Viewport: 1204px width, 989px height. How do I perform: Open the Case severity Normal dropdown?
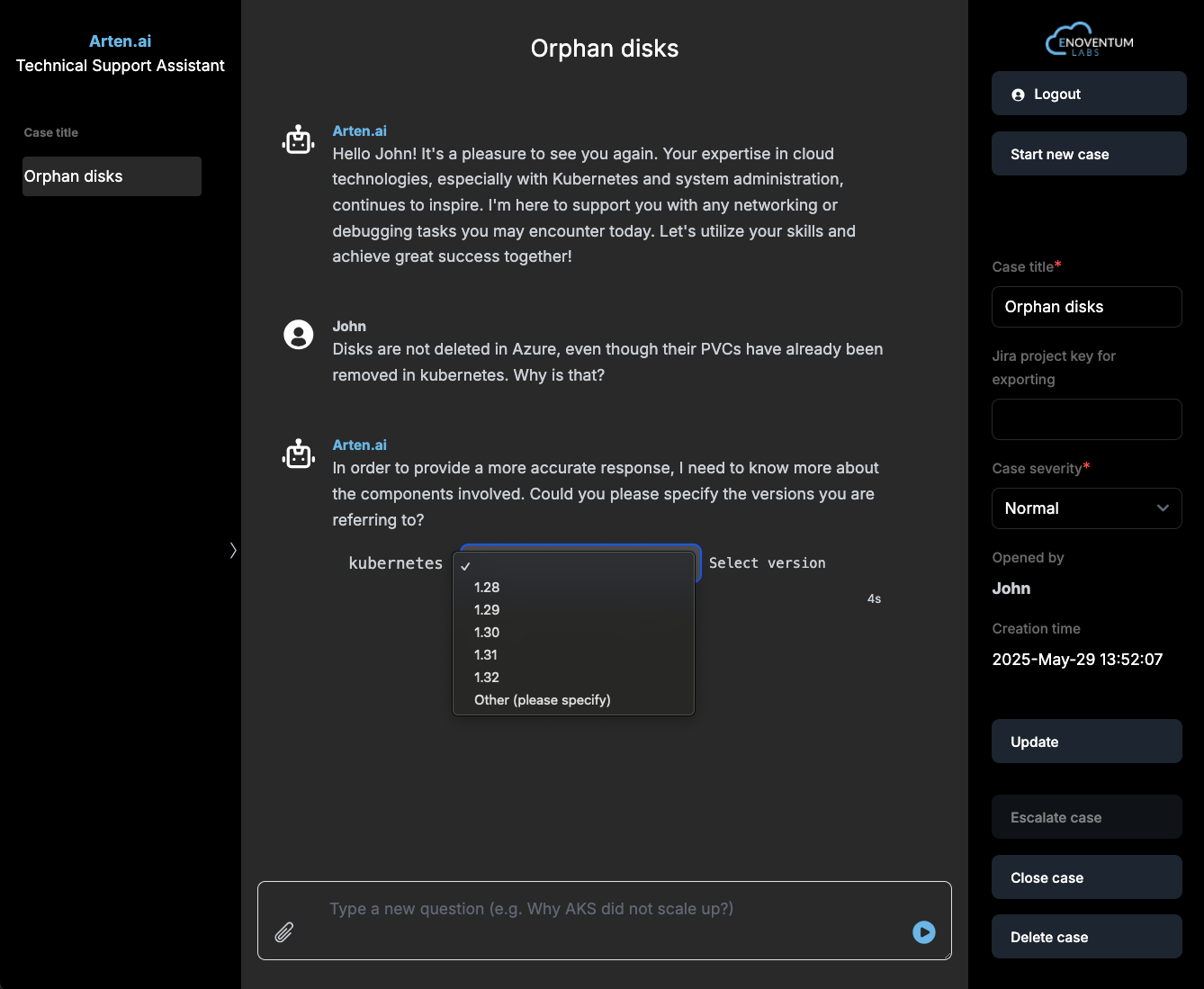[1087, 508]
